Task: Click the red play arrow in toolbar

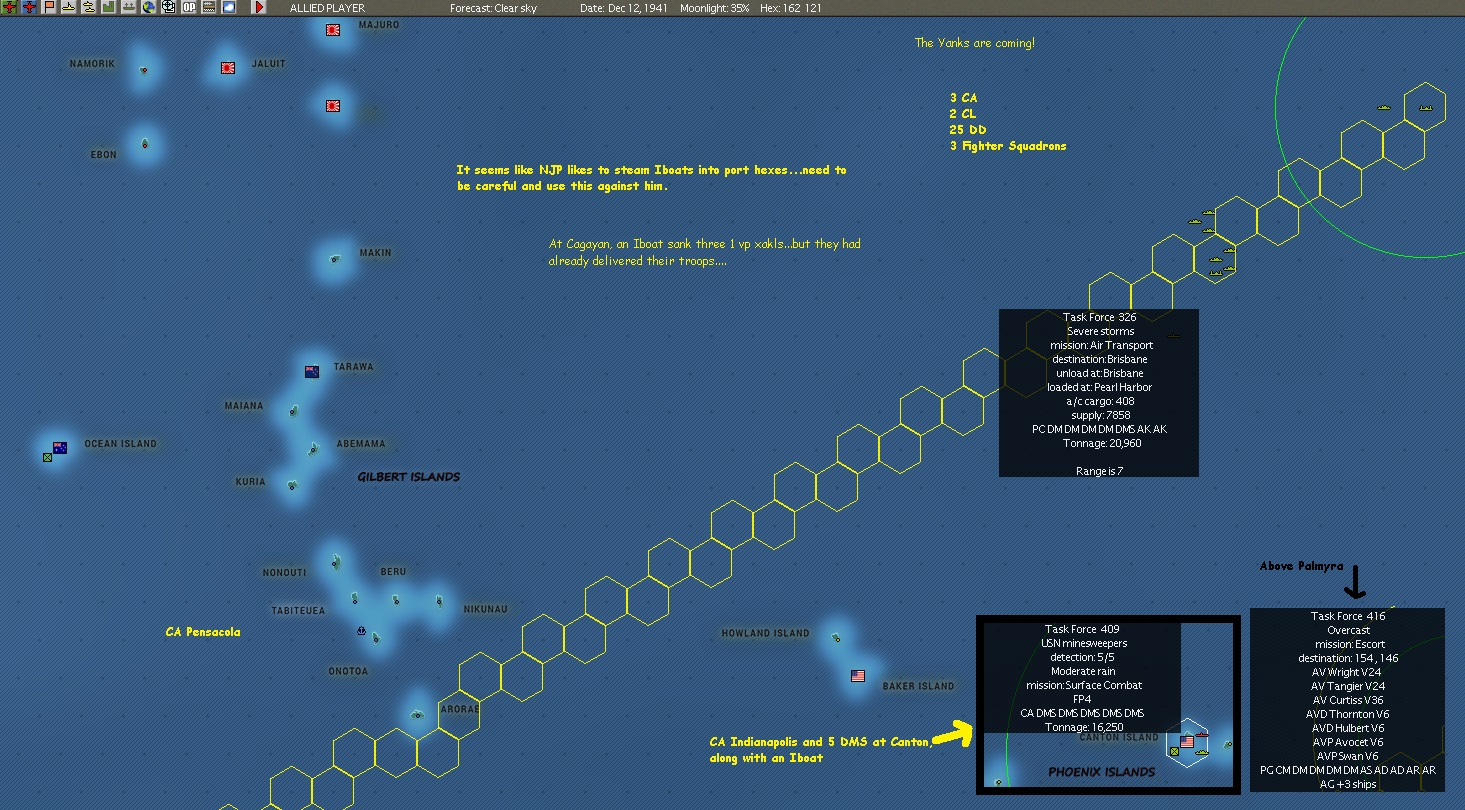Action: [x=259, y=7]
